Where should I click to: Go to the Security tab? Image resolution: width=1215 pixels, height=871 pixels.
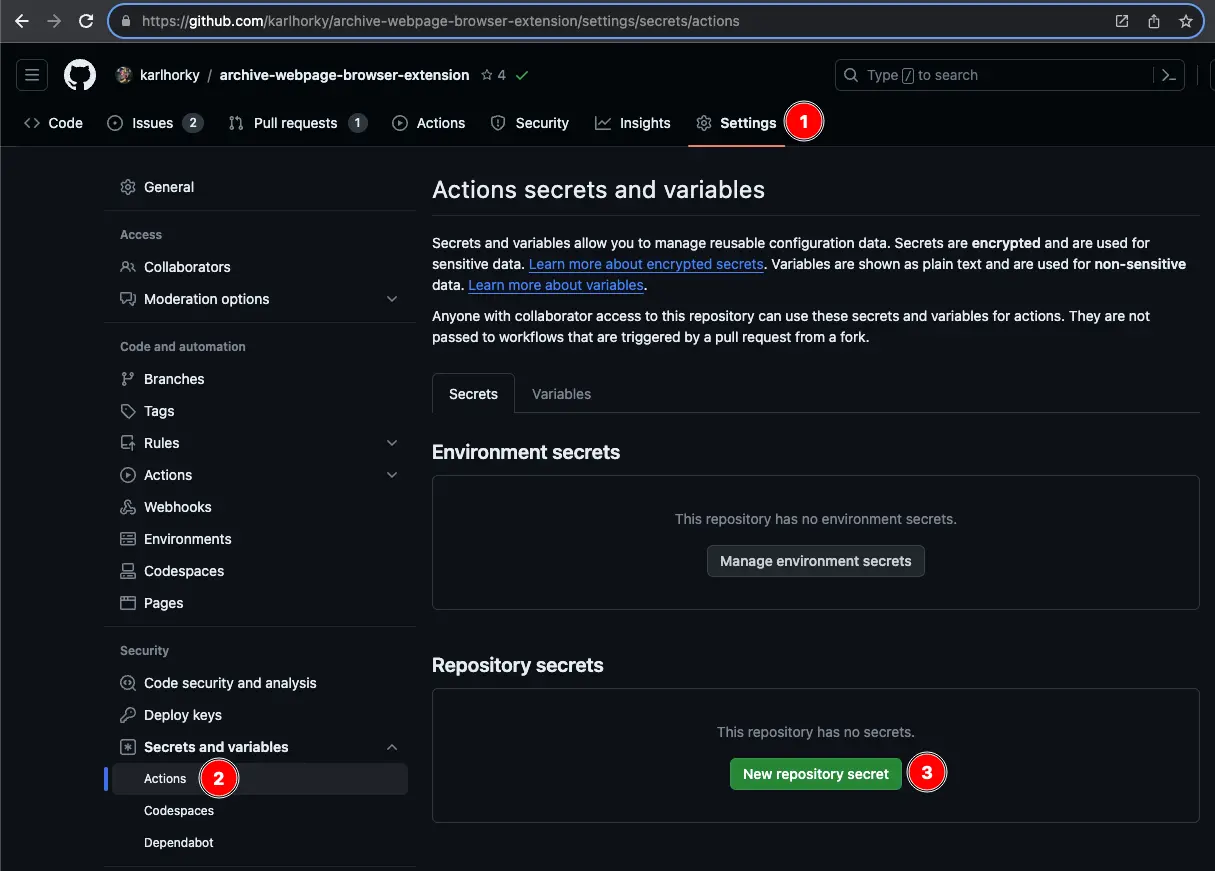(530, 123)
